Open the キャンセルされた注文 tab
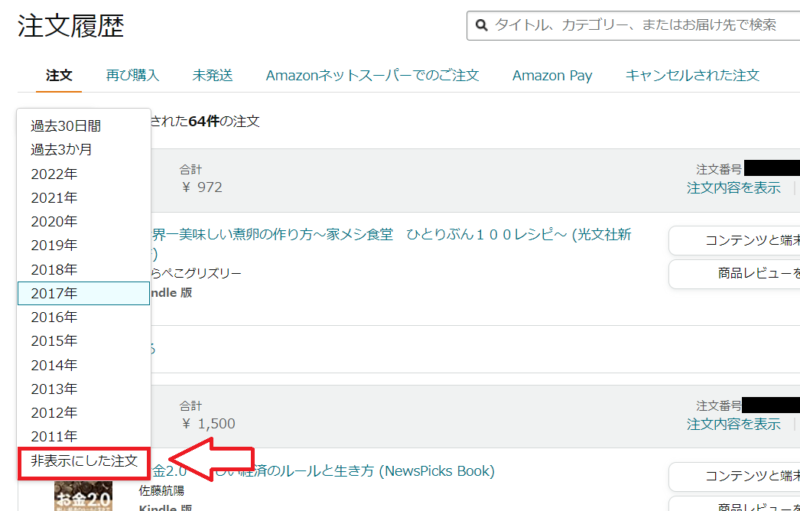 692,75
